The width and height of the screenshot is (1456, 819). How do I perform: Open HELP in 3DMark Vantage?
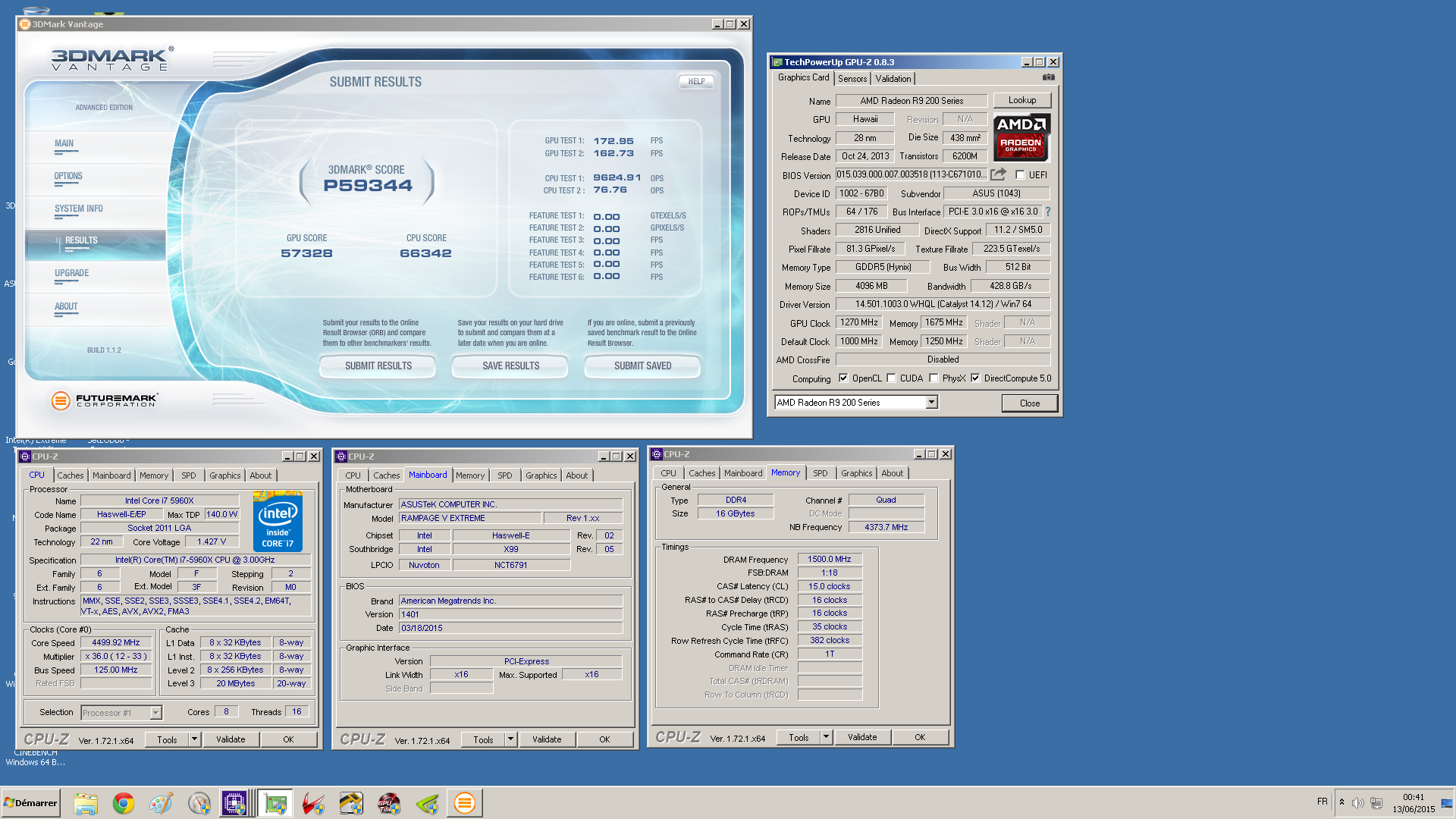pyautogui.click(x=696, y=81)
